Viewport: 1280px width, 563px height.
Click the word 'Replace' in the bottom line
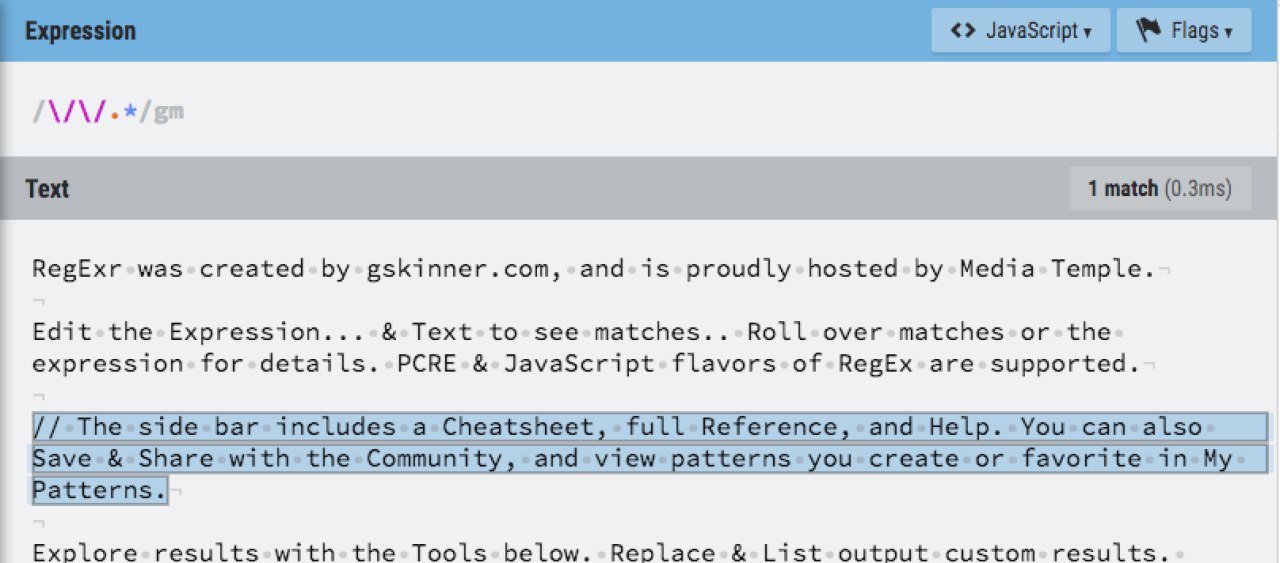click(x=663, y=553)
